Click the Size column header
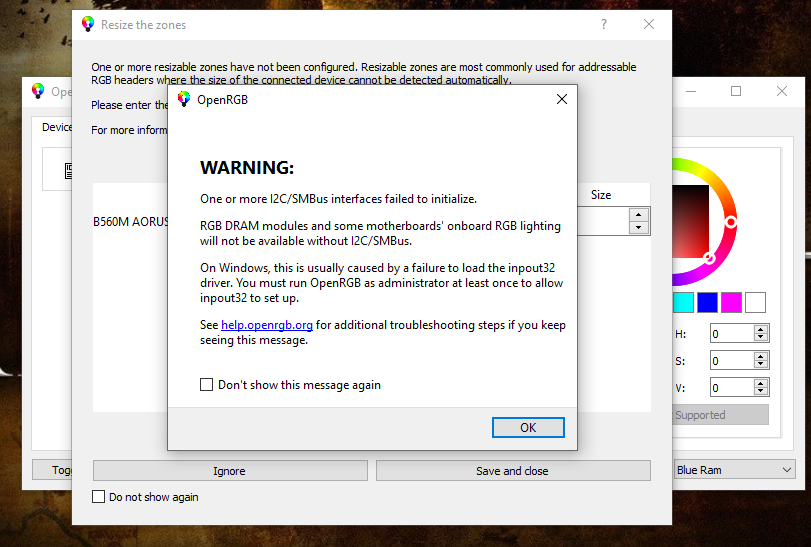The width and height of the screenshot is (811, 547). point(601,195)
